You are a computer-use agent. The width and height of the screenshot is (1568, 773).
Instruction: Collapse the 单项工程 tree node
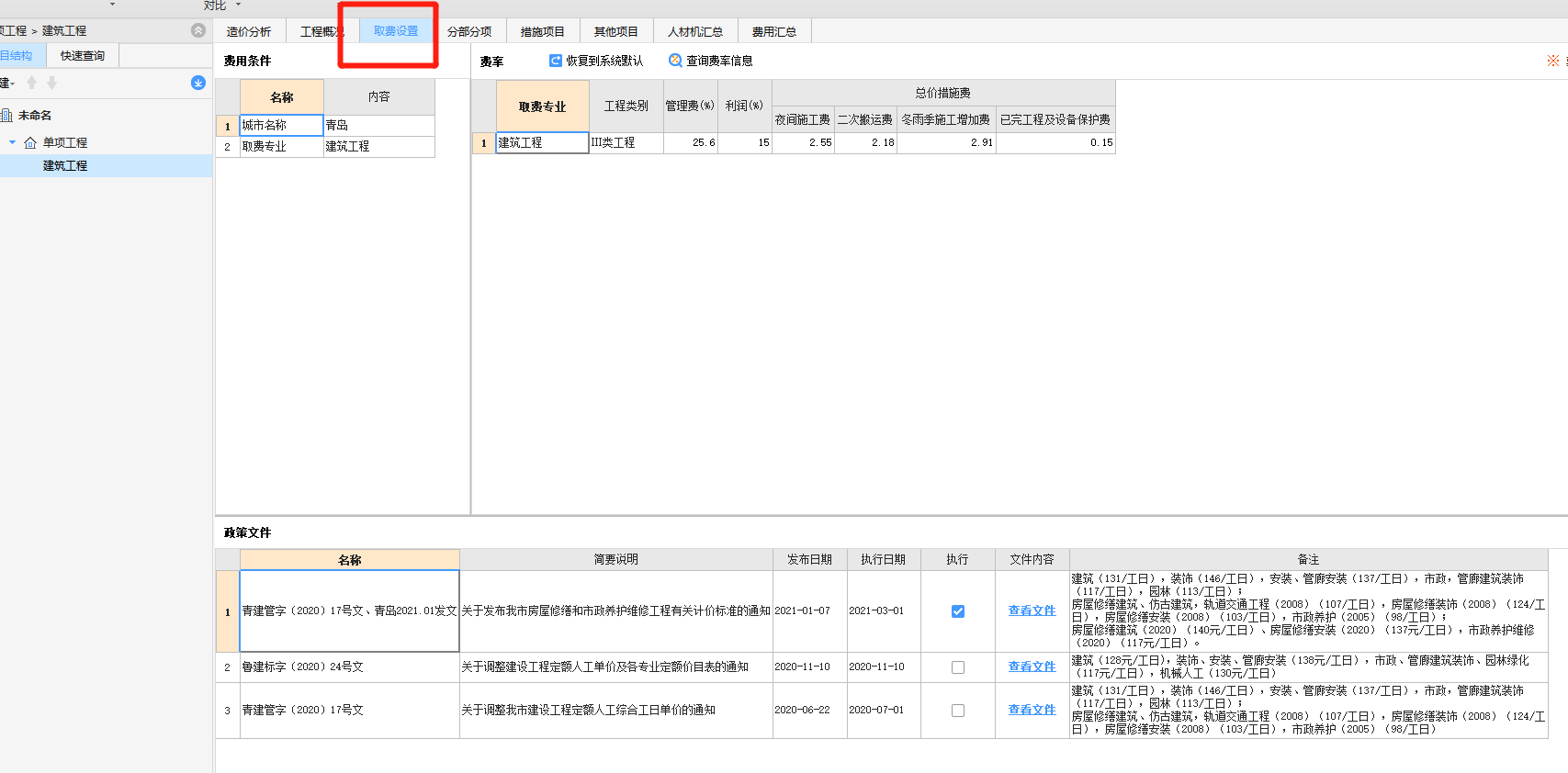coord(13,142)
